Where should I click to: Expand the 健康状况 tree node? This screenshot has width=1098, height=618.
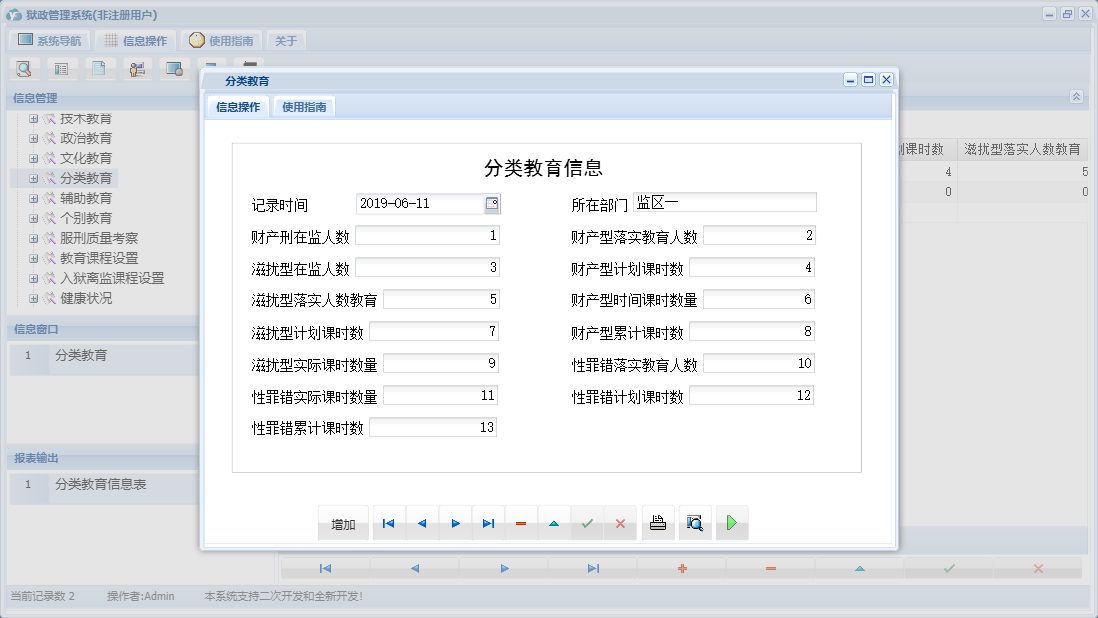(x=33, y=299)
